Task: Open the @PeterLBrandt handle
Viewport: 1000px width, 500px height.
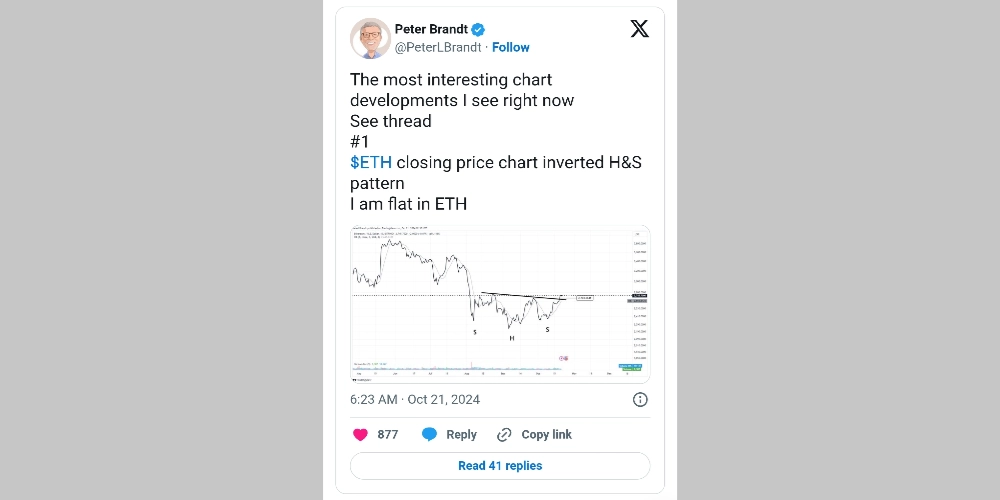Action: [x=438, y=47]
